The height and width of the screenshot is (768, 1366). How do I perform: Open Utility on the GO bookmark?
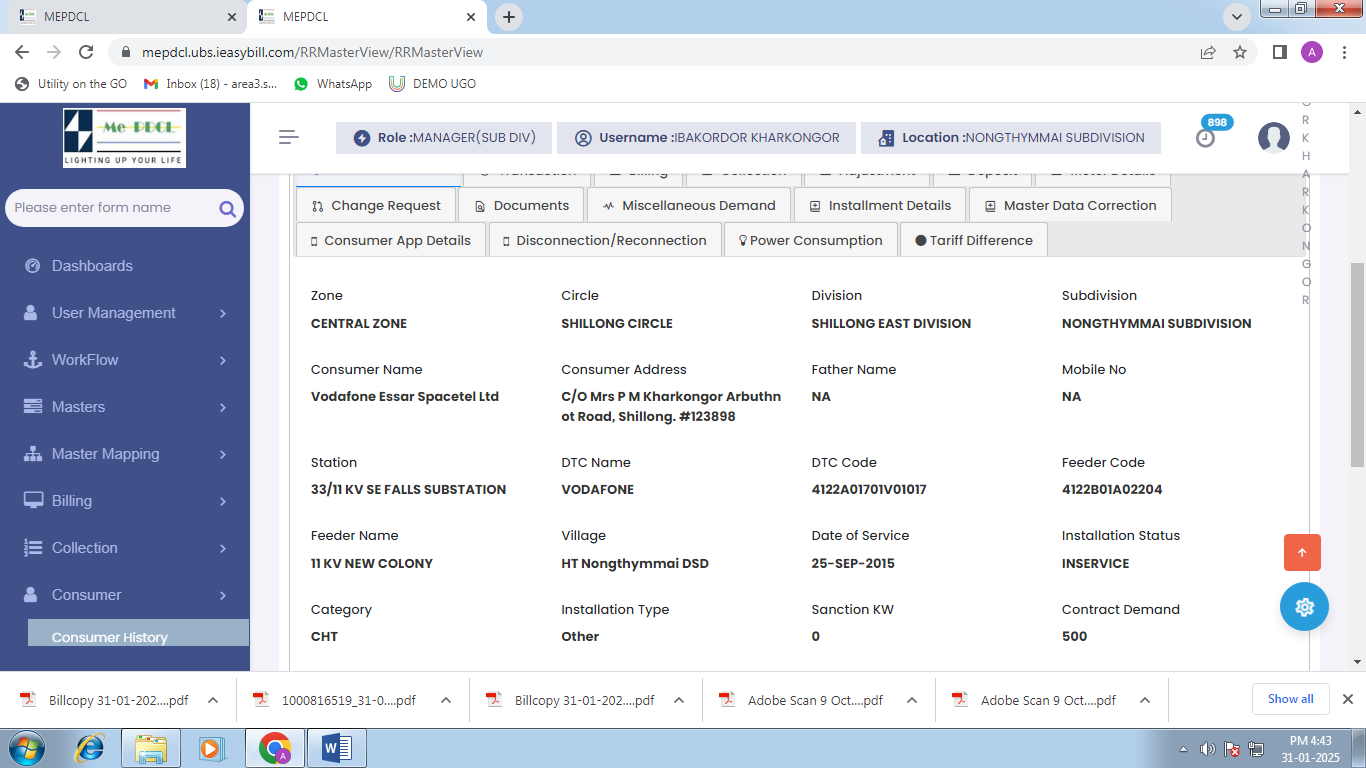[71, 84]
